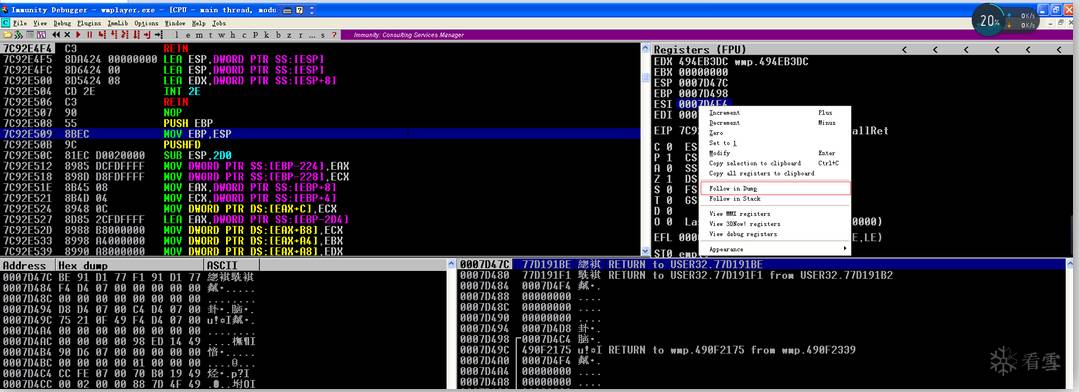
Task: Show breakpoints with the 'b' button
Action: point(278,35)
